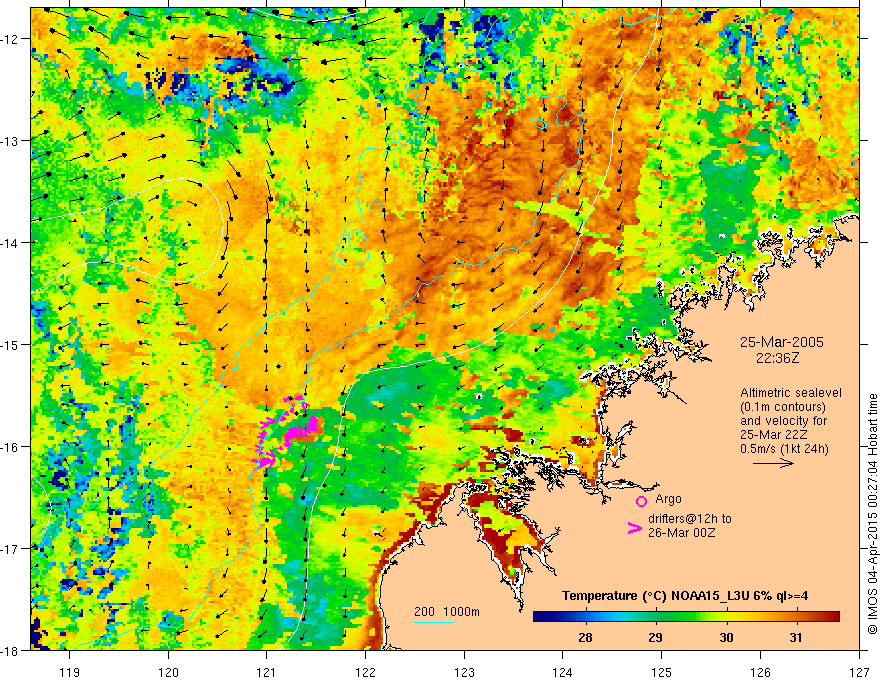Click the text 0.5m/s (1kt 24h)
Viewport: 880px width, 680px height.
point(785,449)
